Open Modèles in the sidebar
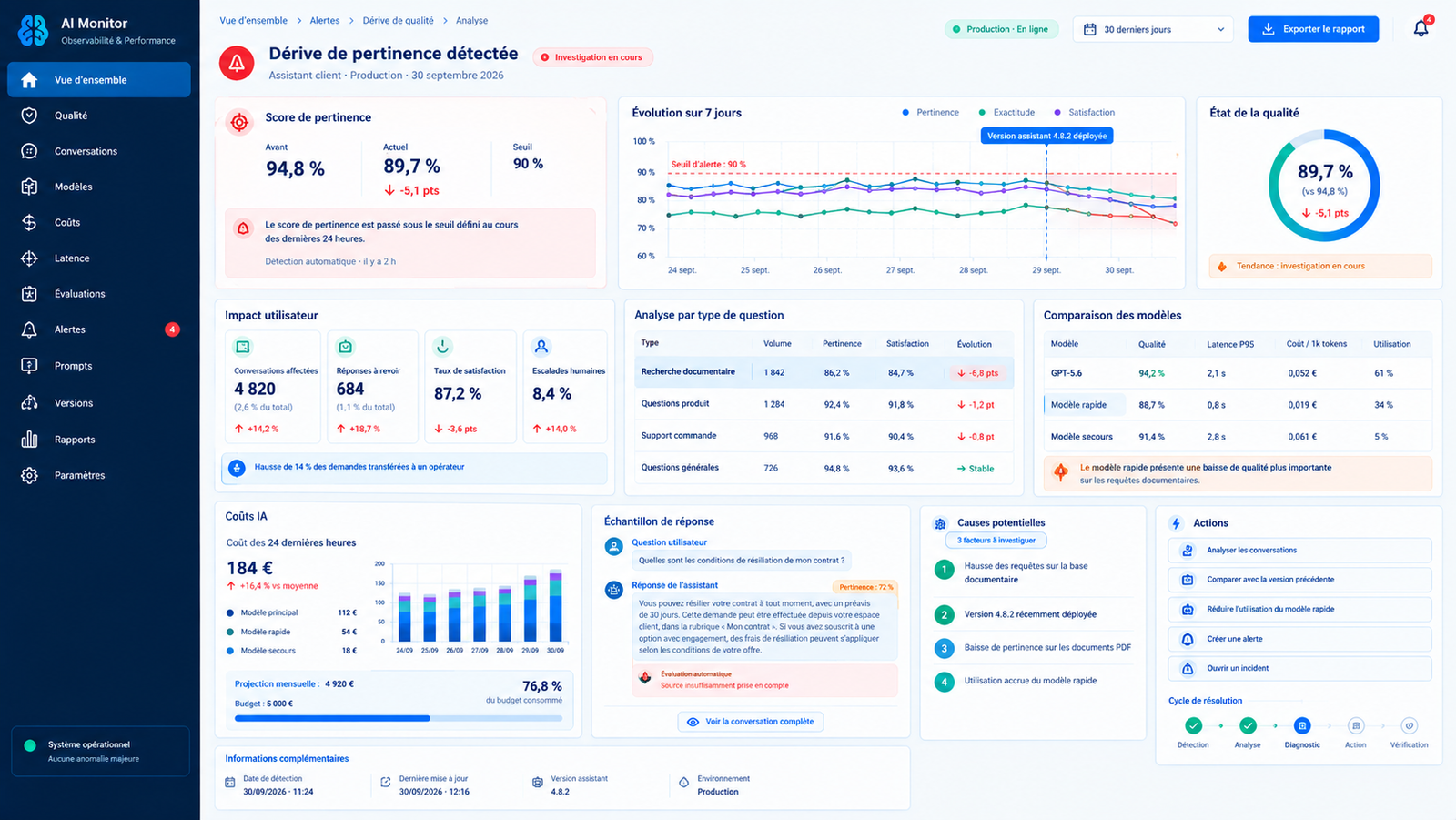This screenshot has height=820, width=1456. pyautogui.click(x=99, y=187)
